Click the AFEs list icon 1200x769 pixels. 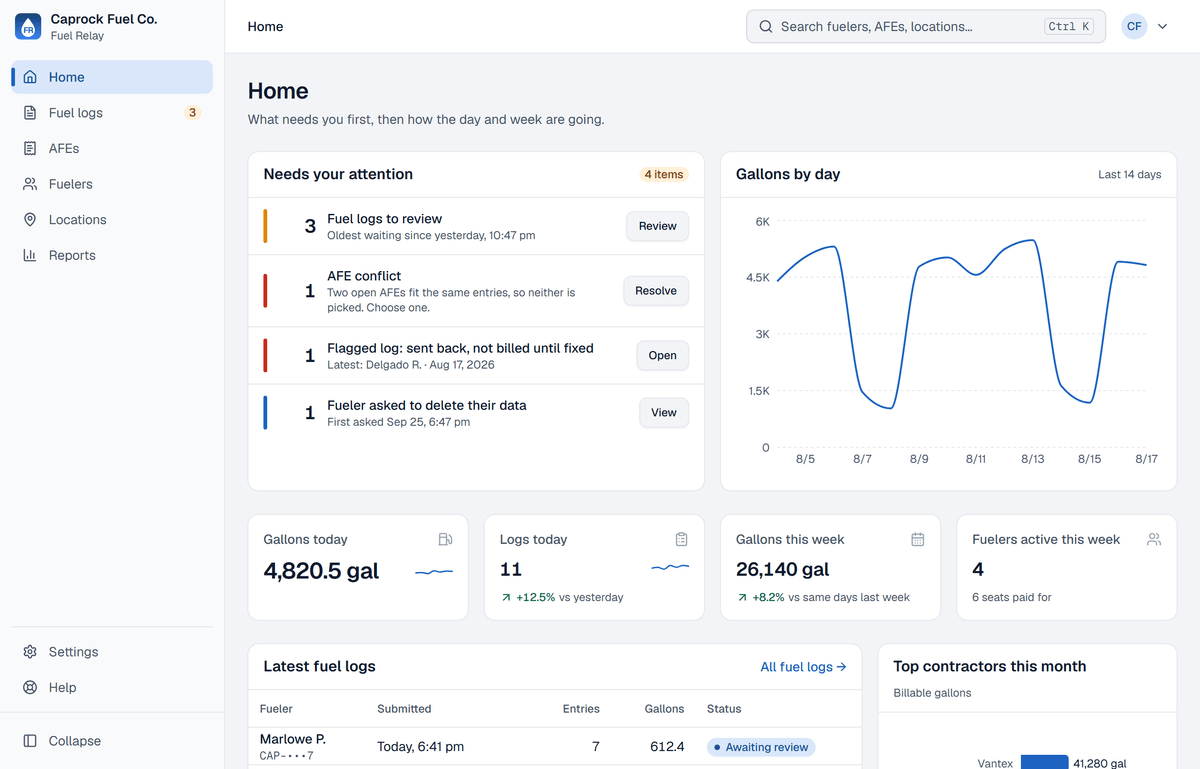30,148
